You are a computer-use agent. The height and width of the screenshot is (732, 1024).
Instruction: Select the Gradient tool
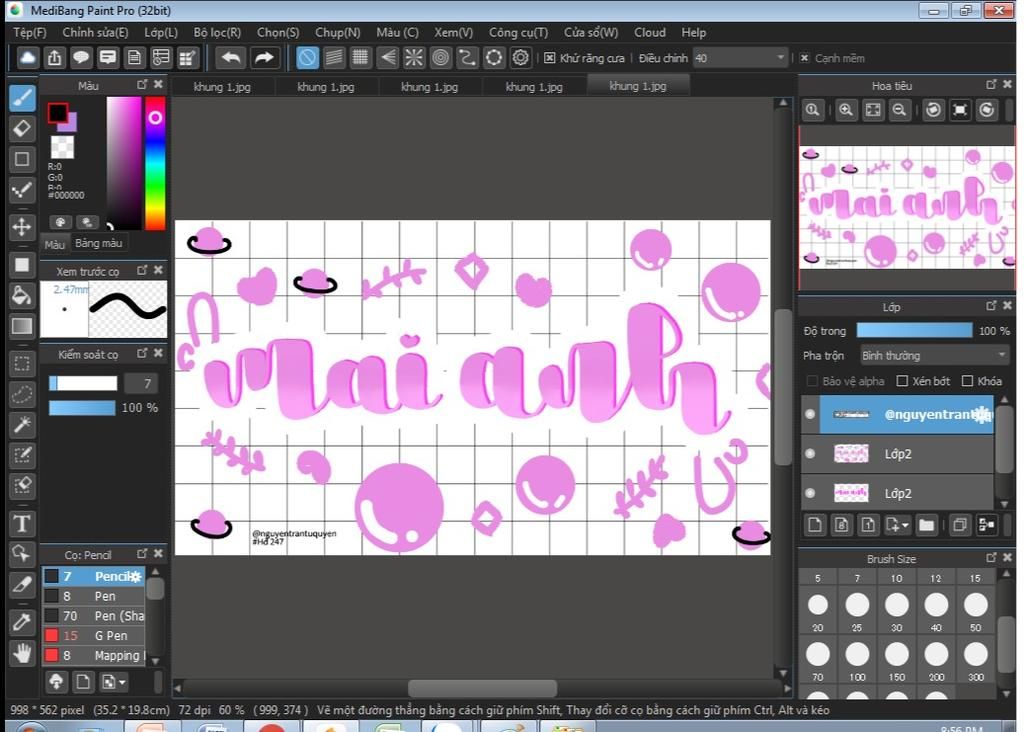pyautogui.click(x=22, y=326)
